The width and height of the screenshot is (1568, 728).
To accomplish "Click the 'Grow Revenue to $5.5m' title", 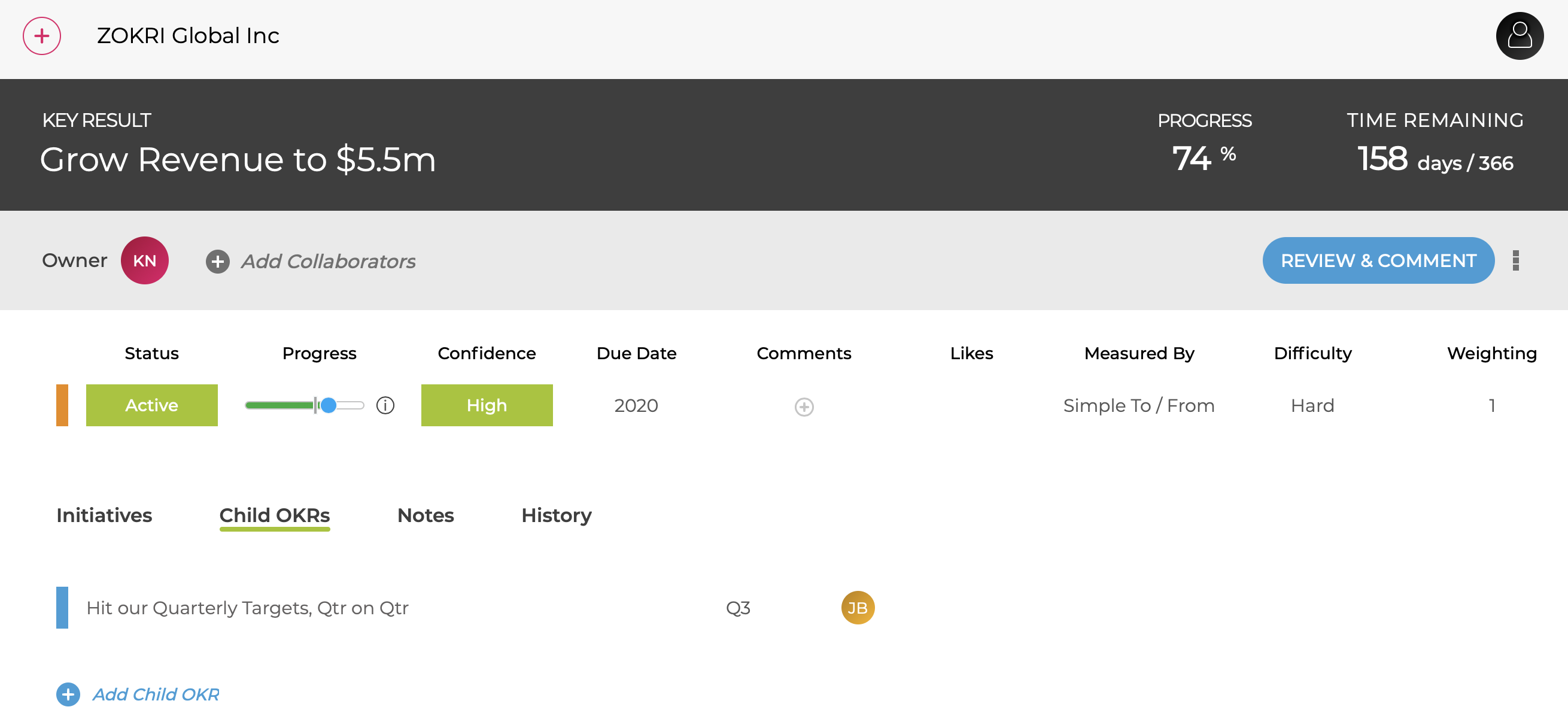I will (238, 160).
